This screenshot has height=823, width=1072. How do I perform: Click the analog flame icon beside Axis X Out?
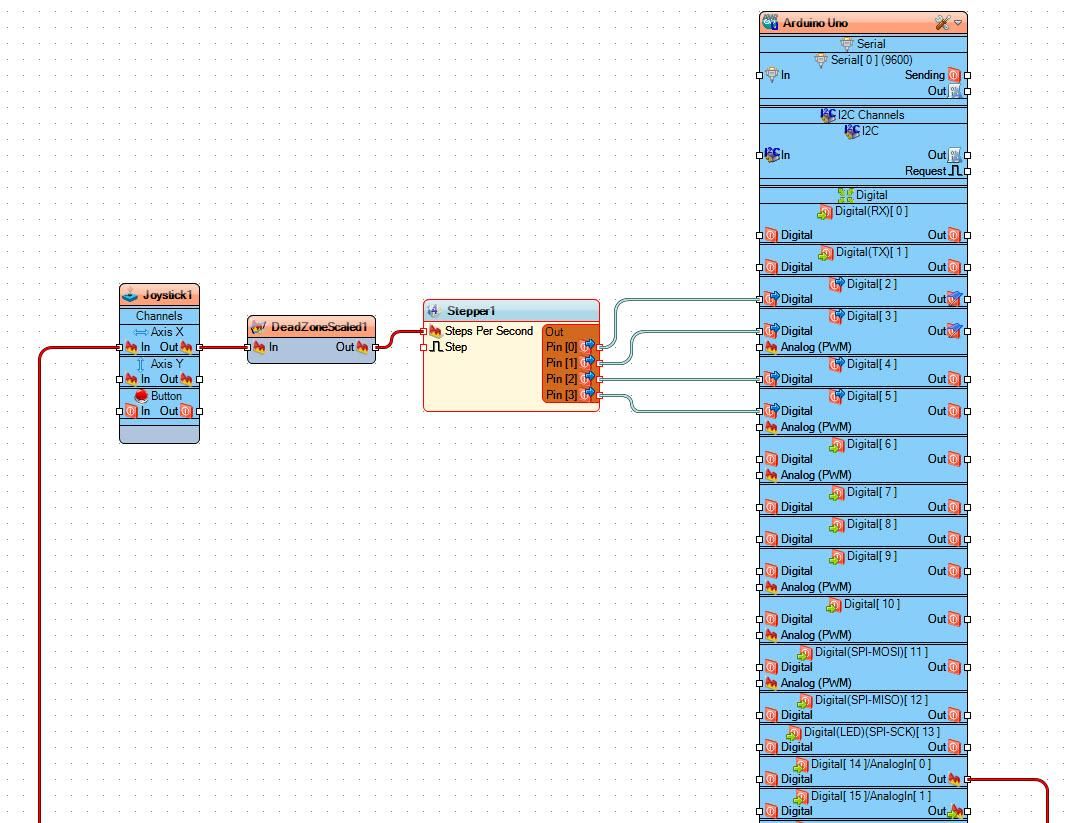pyautogui.click(x=184, y=346)
